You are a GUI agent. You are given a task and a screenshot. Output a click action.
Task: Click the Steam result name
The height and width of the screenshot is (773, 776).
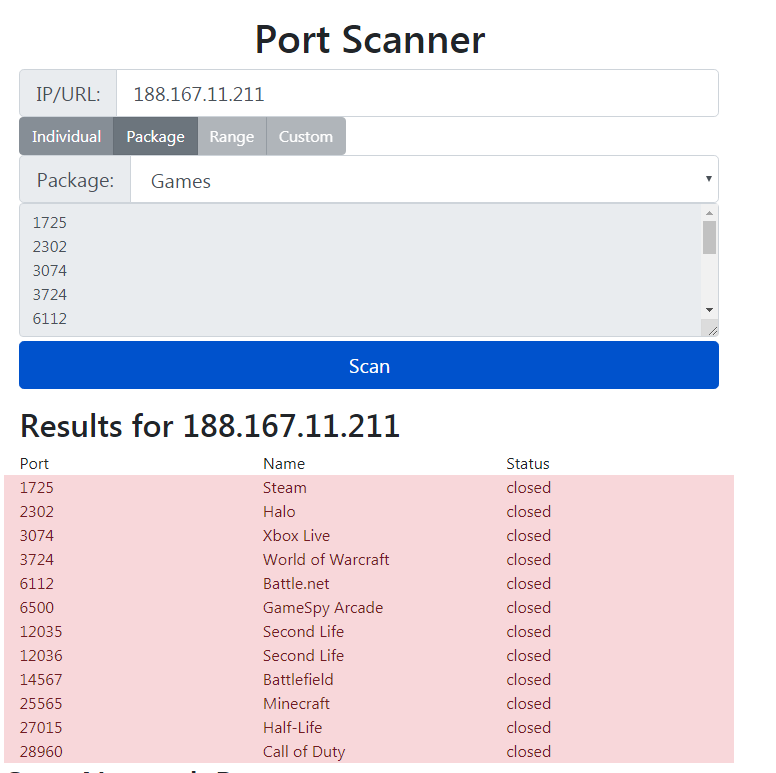285,488
